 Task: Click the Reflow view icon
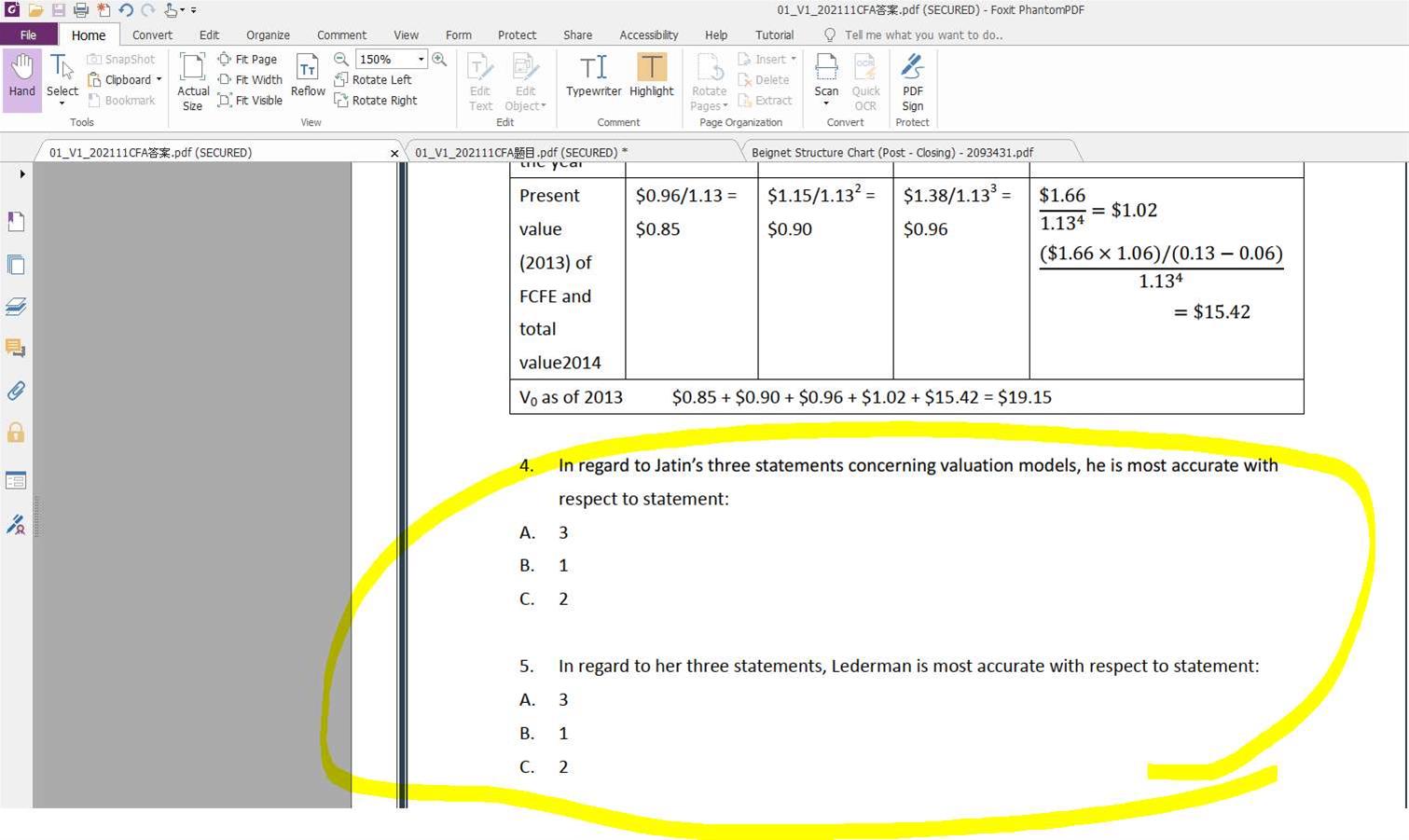[x=307, y=76]
